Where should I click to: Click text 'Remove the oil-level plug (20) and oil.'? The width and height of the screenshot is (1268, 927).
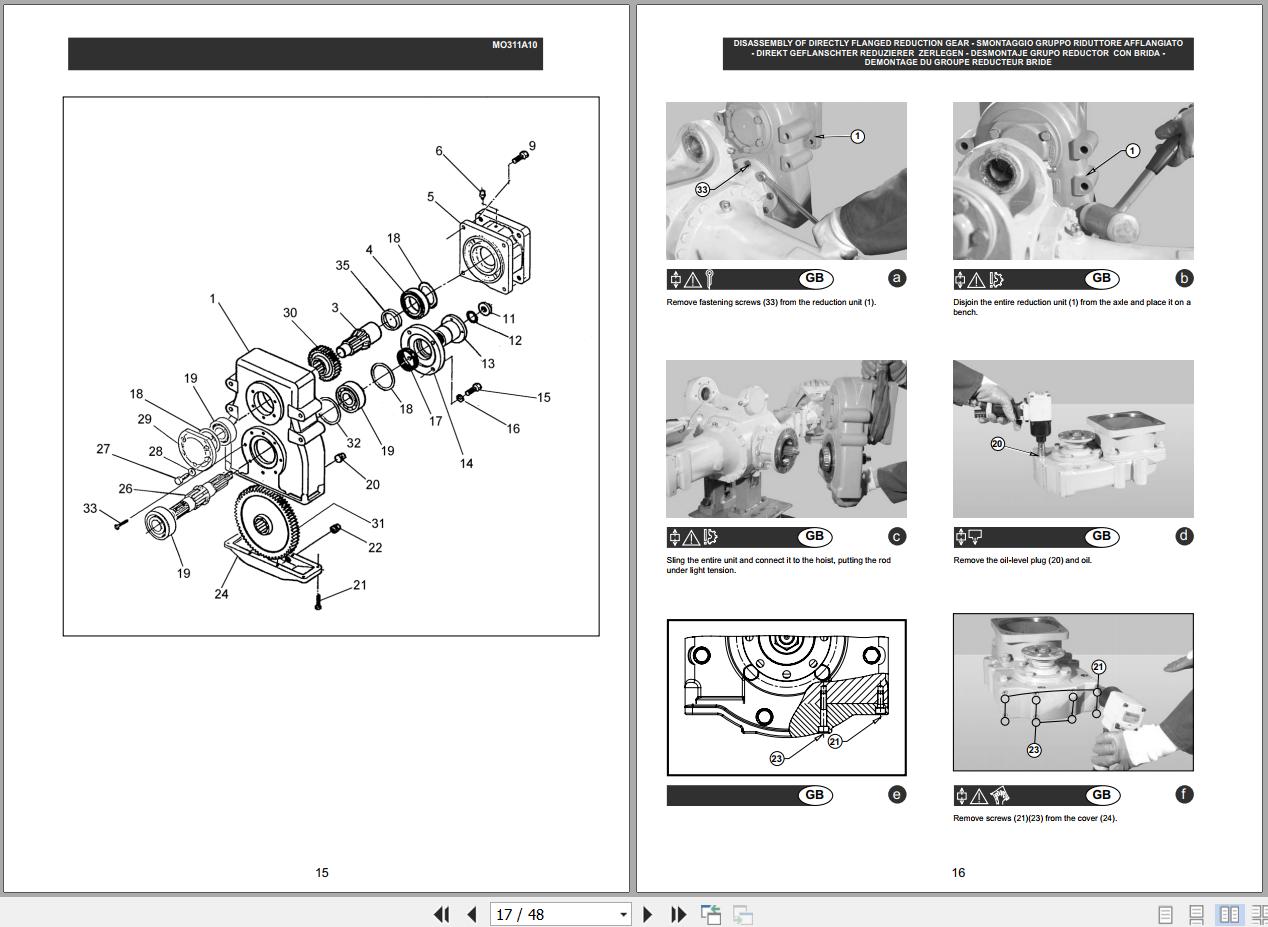[1023, 560]
